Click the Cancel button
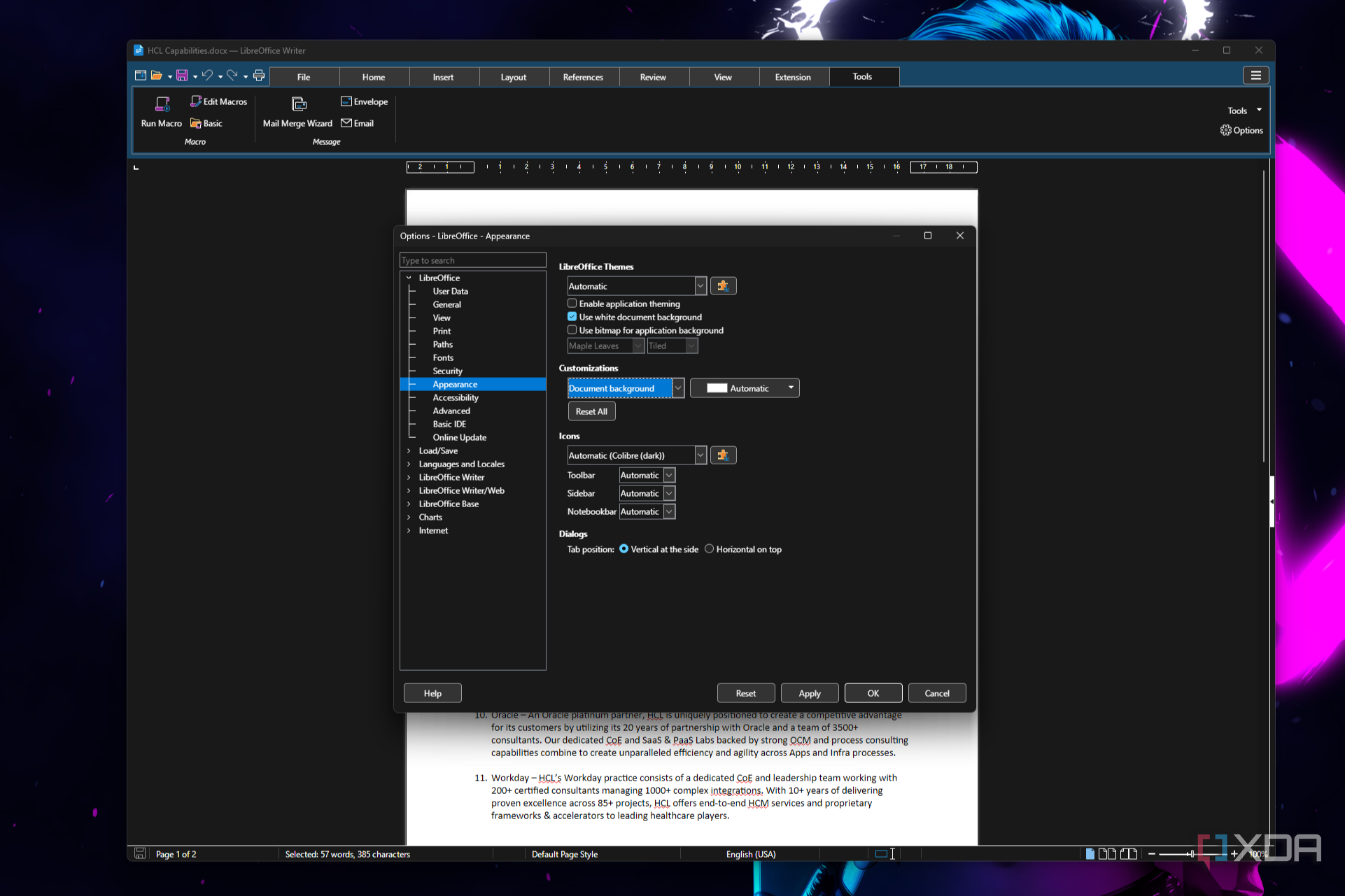Image resolution: width=1345 pixels, height=896 pixels. (937, 693)
